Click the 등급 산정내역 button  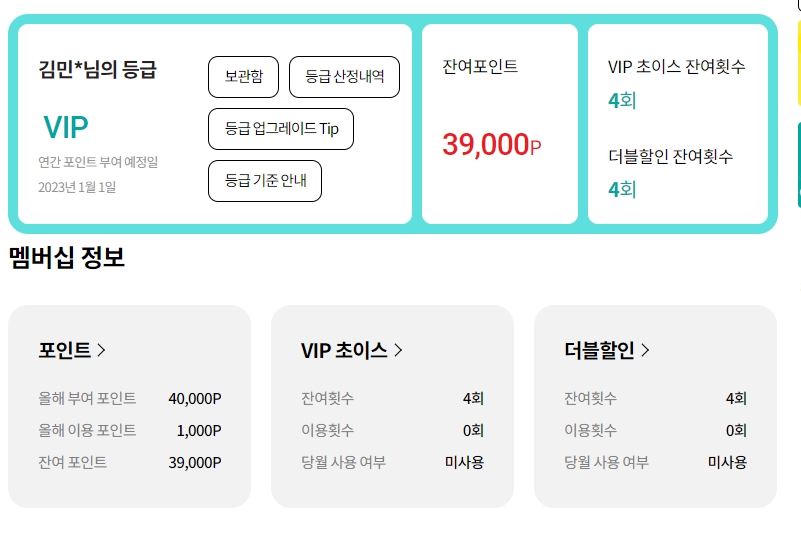pyautogui.click(x=344, y=77)
